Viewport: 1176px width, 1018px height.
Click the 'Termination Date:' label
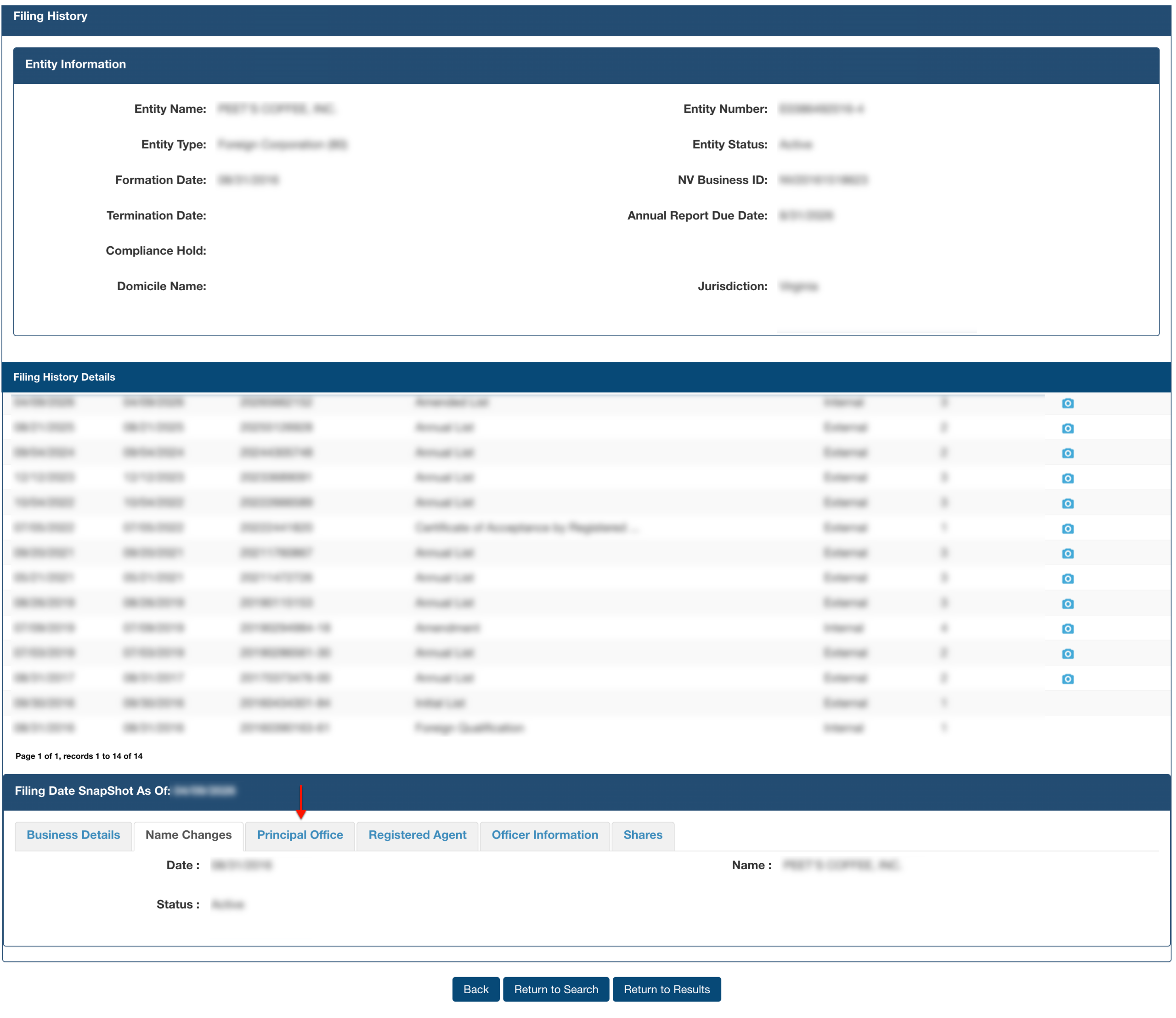point(156,215)
